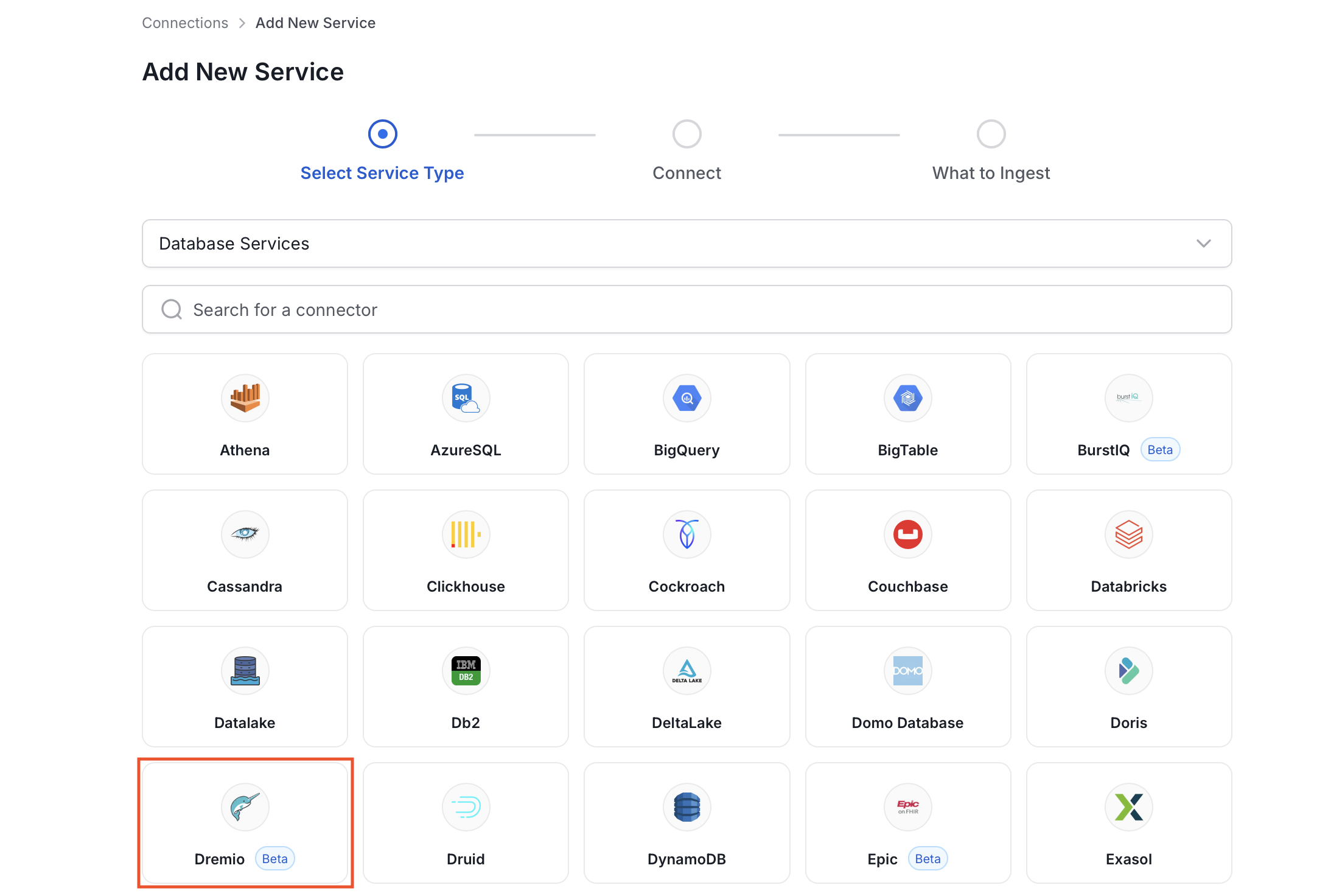Pick the Epic on FHIR icon
1317x896 pixels.
(907, 807)
